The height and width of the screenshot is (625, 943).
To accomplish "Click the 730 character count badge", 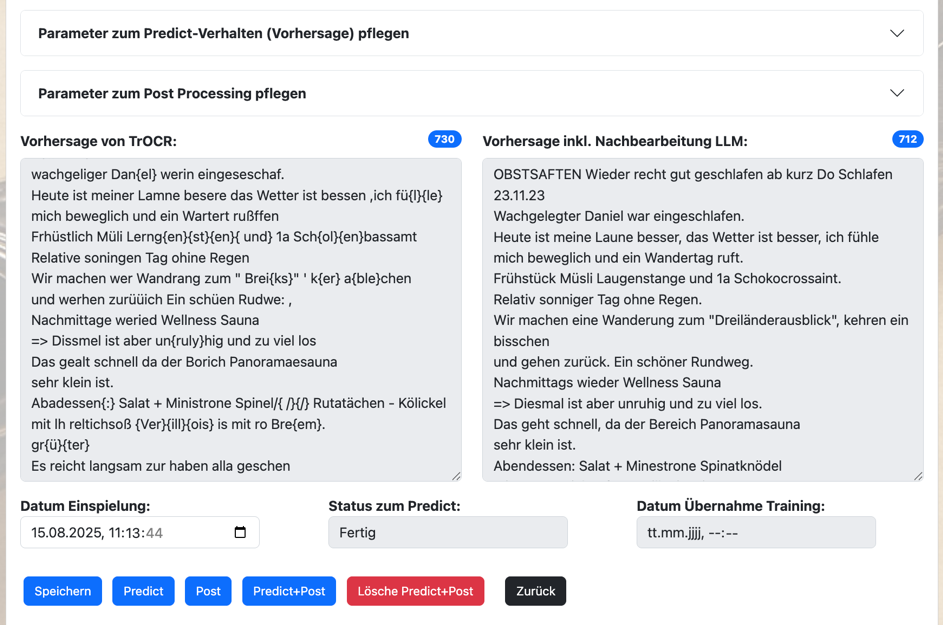I will tap(444, 139).
